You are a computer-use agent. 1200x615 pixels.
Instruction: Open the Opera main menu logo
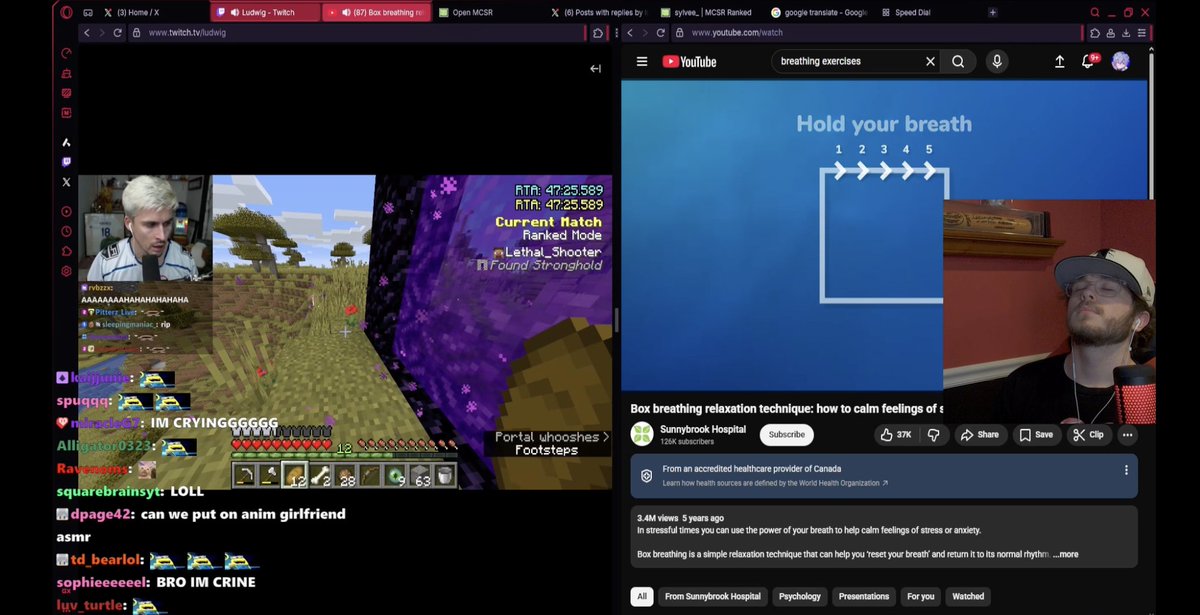coord(66,12)
